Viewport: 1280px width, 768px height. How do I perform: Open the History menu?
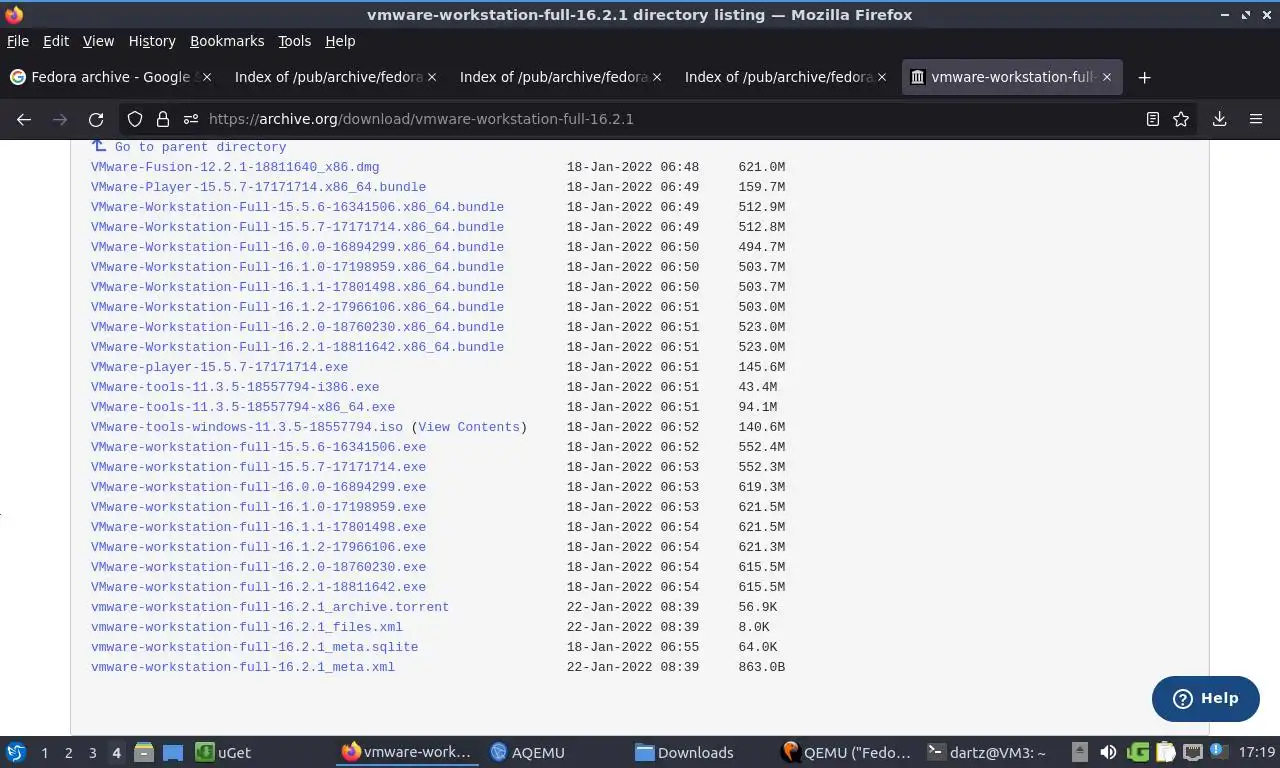[x=152, y=41]
